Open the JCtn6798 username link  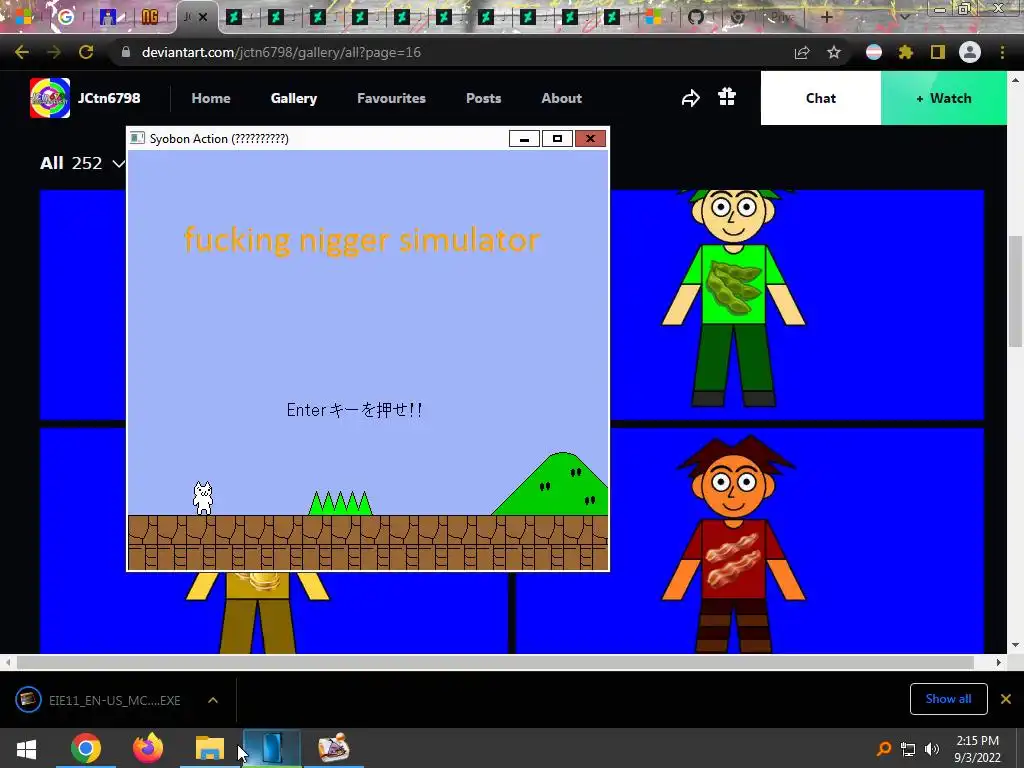tap(109, 98)
